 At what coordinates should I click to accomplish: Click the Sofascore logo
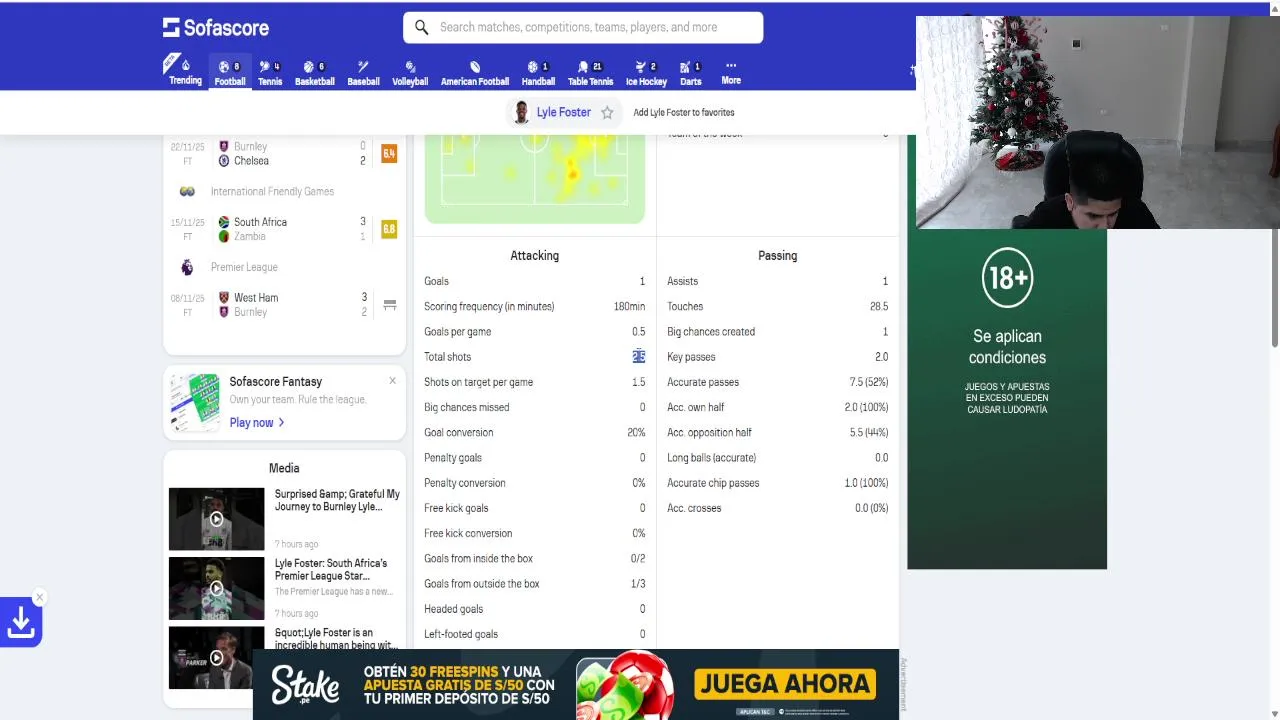[x=216, y=28]
